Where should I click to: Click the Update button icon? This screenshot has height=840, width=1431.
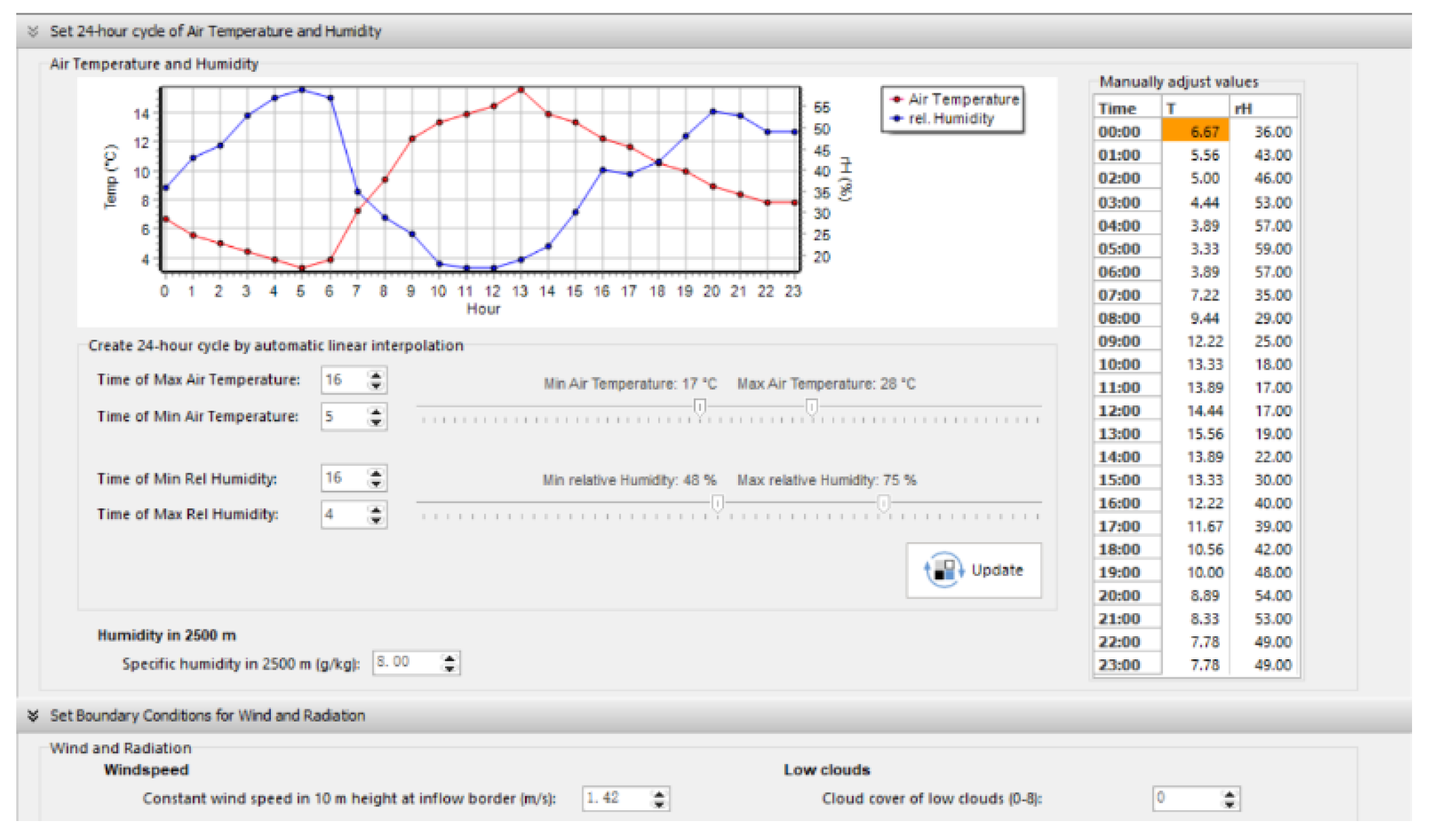click(943, 569)
